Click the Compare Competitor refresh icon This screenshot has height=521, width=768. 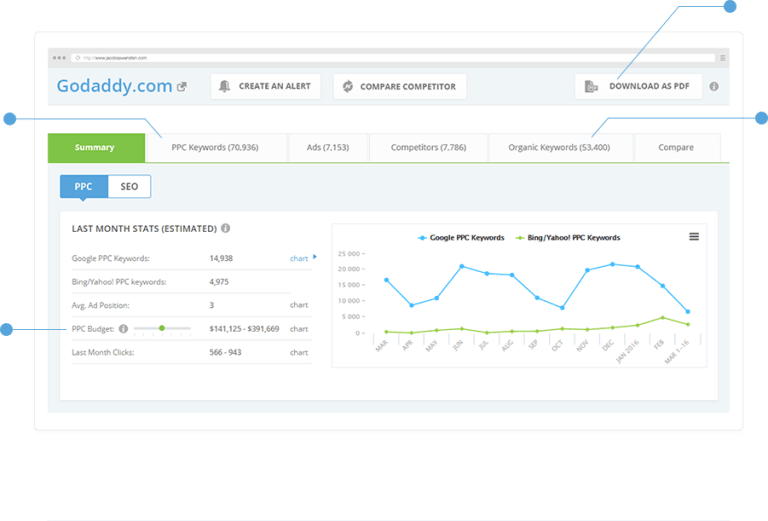point(348,87)
